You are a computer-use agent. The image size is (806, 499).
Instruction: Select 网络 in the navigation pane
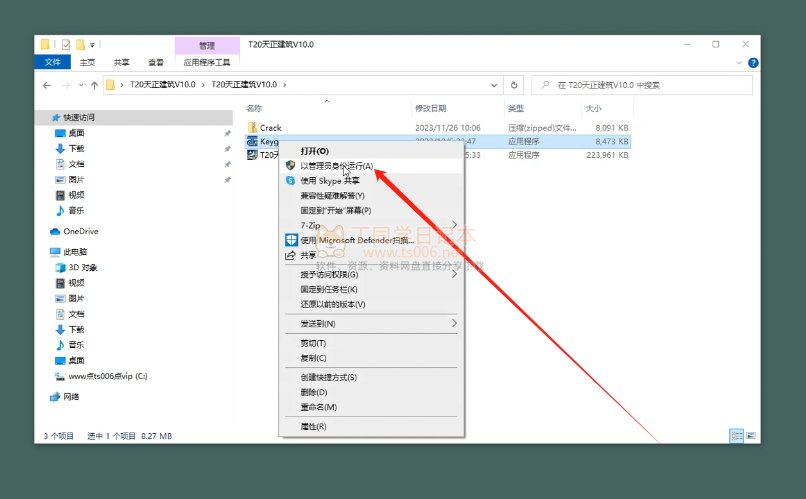tap(71, 397)
